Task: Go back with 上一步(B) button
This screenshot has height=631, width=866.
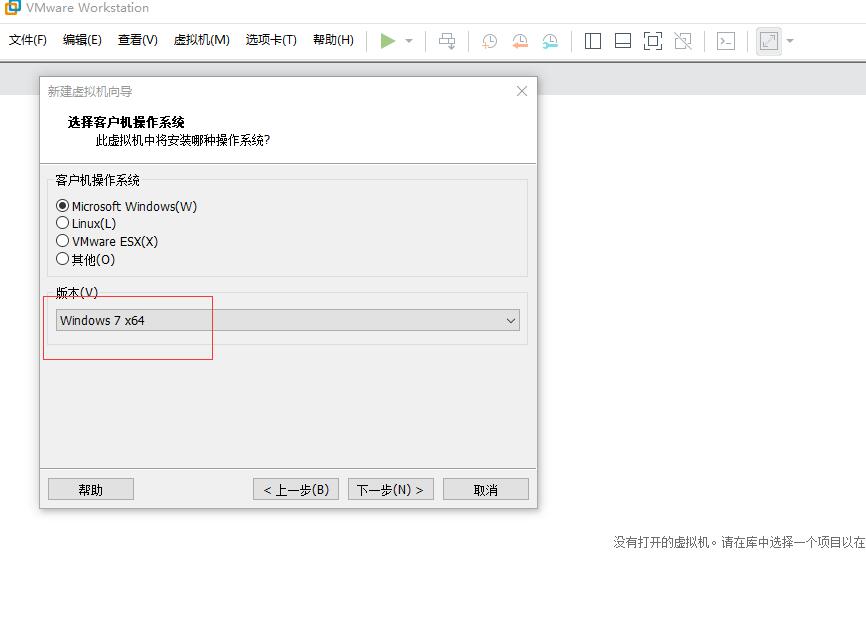Action: coord(295,489)
